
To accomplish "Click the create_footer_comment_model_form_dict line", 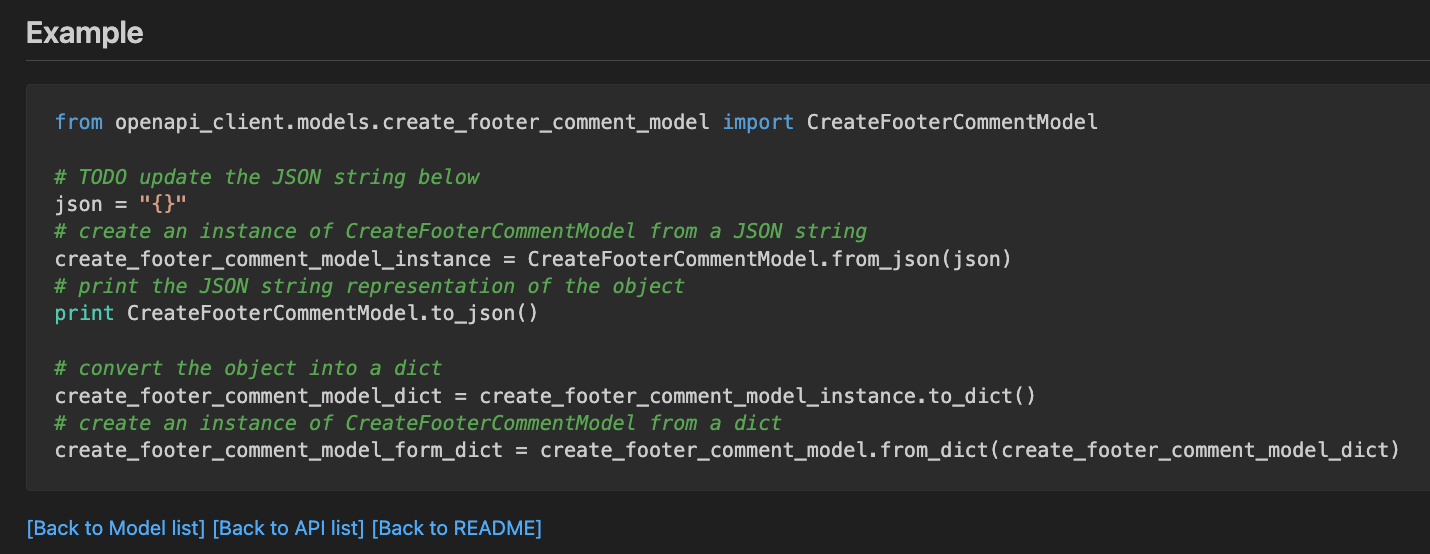I will [728, 450].
